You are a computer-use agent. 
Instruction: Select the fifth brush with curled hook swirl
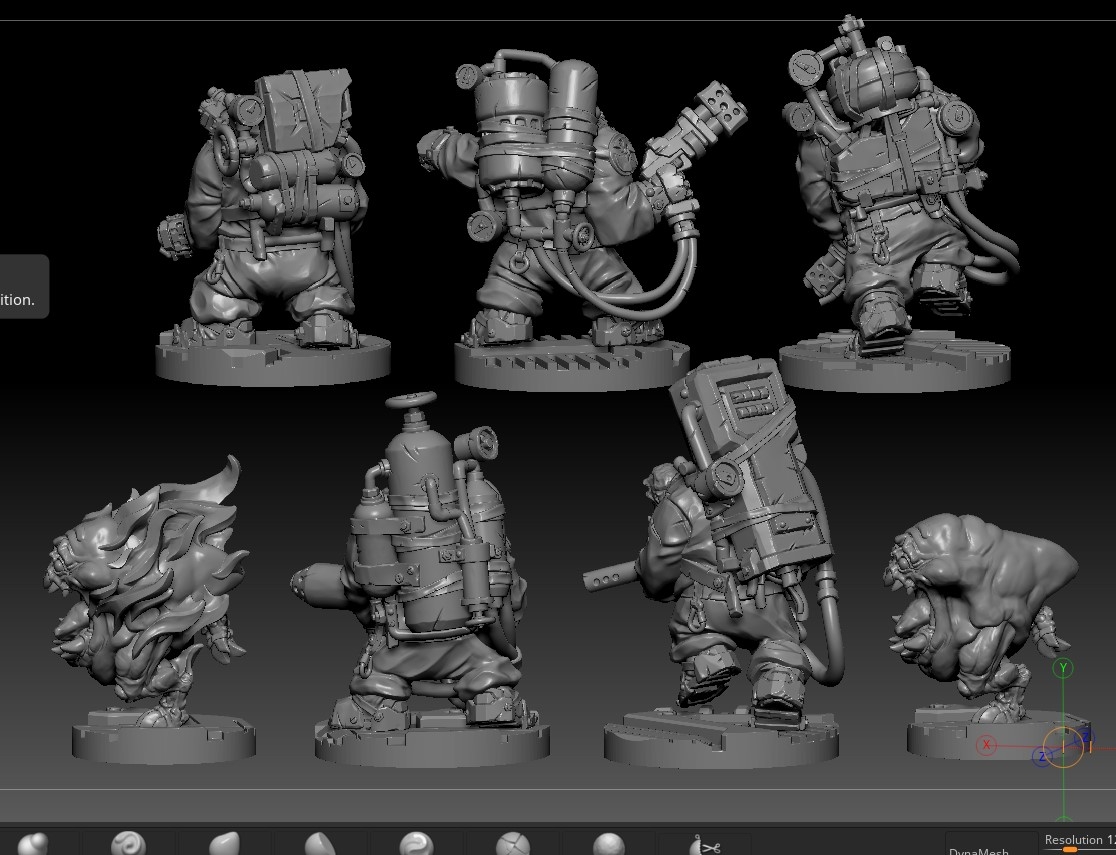[x=416, y=845]
